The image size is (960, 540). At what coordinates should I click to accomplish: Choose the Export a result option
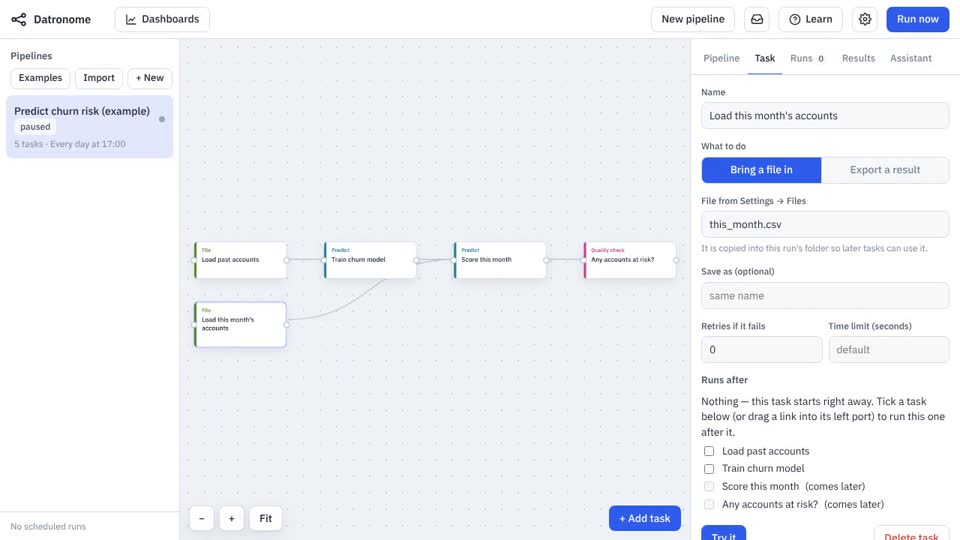(x=885, y=170)
